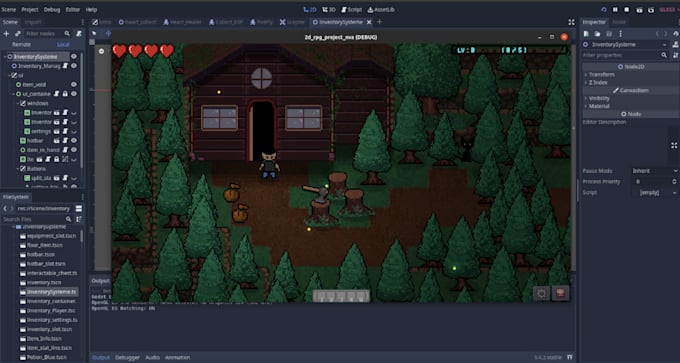Stop the running scene

coord(627,10)
